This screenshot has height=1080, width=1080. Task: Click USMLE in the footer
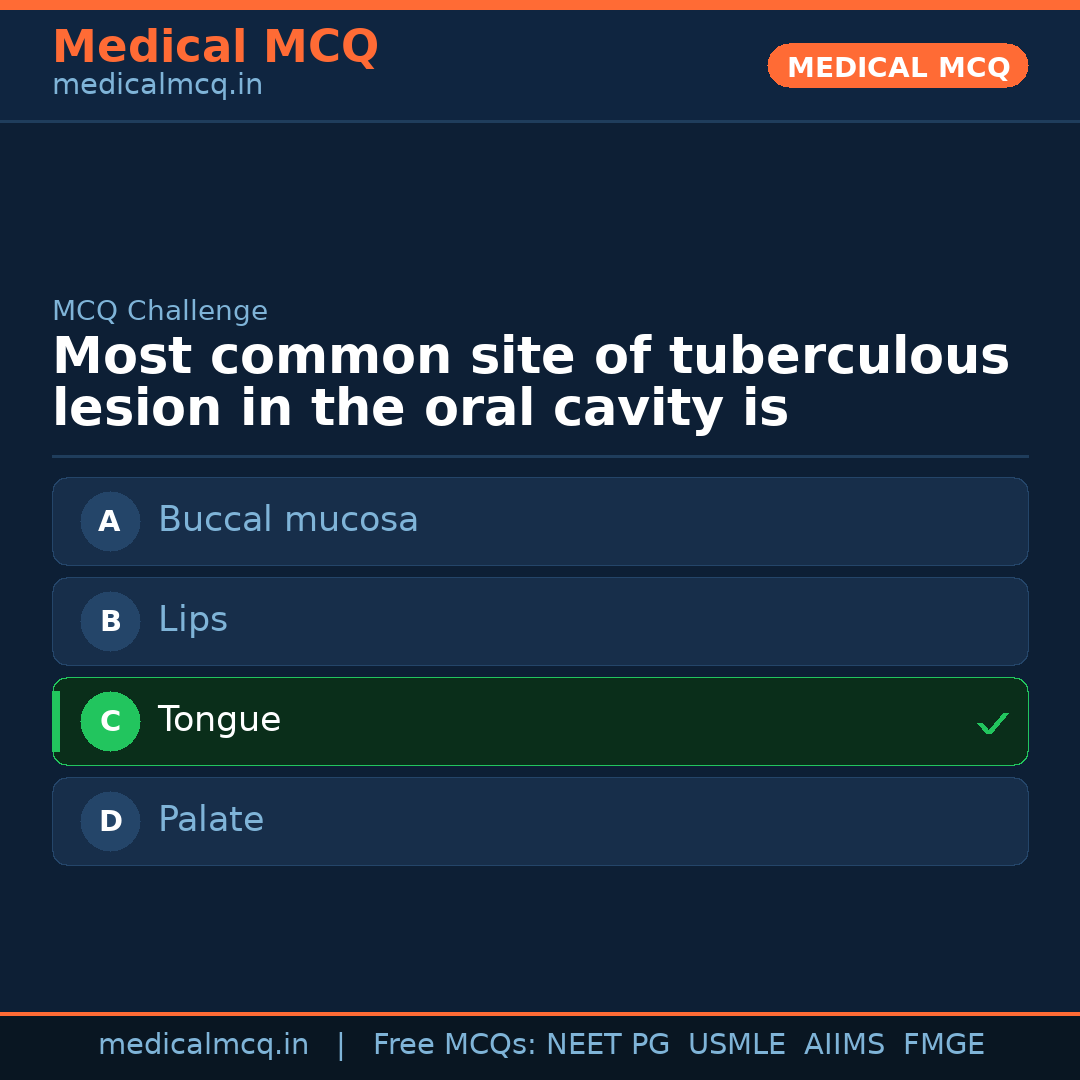[736, 1045]
